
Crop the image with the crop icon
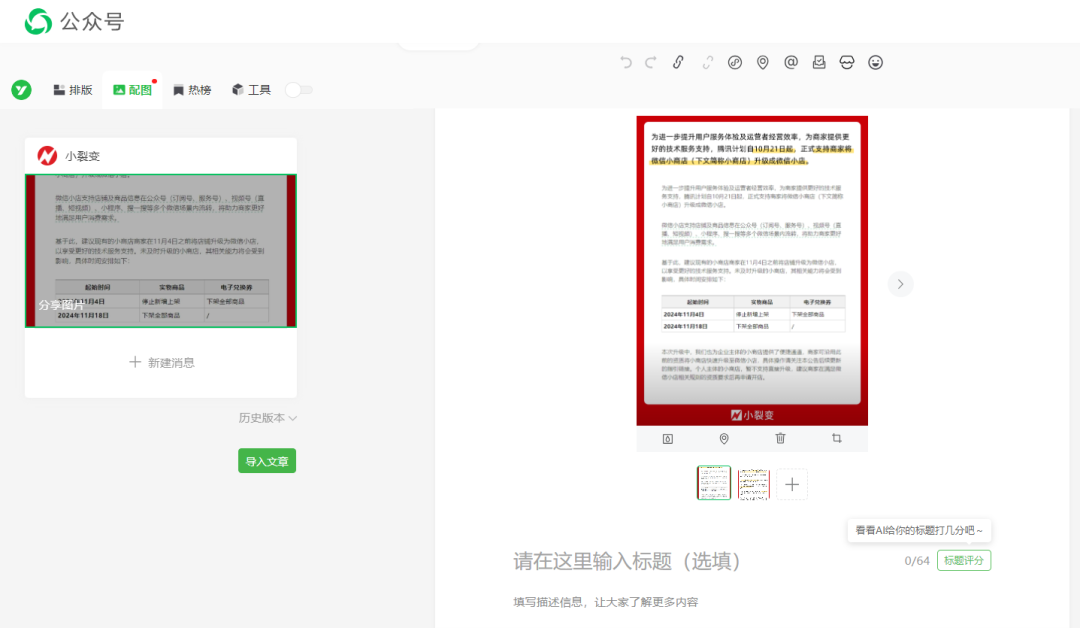tap(836, 438)
